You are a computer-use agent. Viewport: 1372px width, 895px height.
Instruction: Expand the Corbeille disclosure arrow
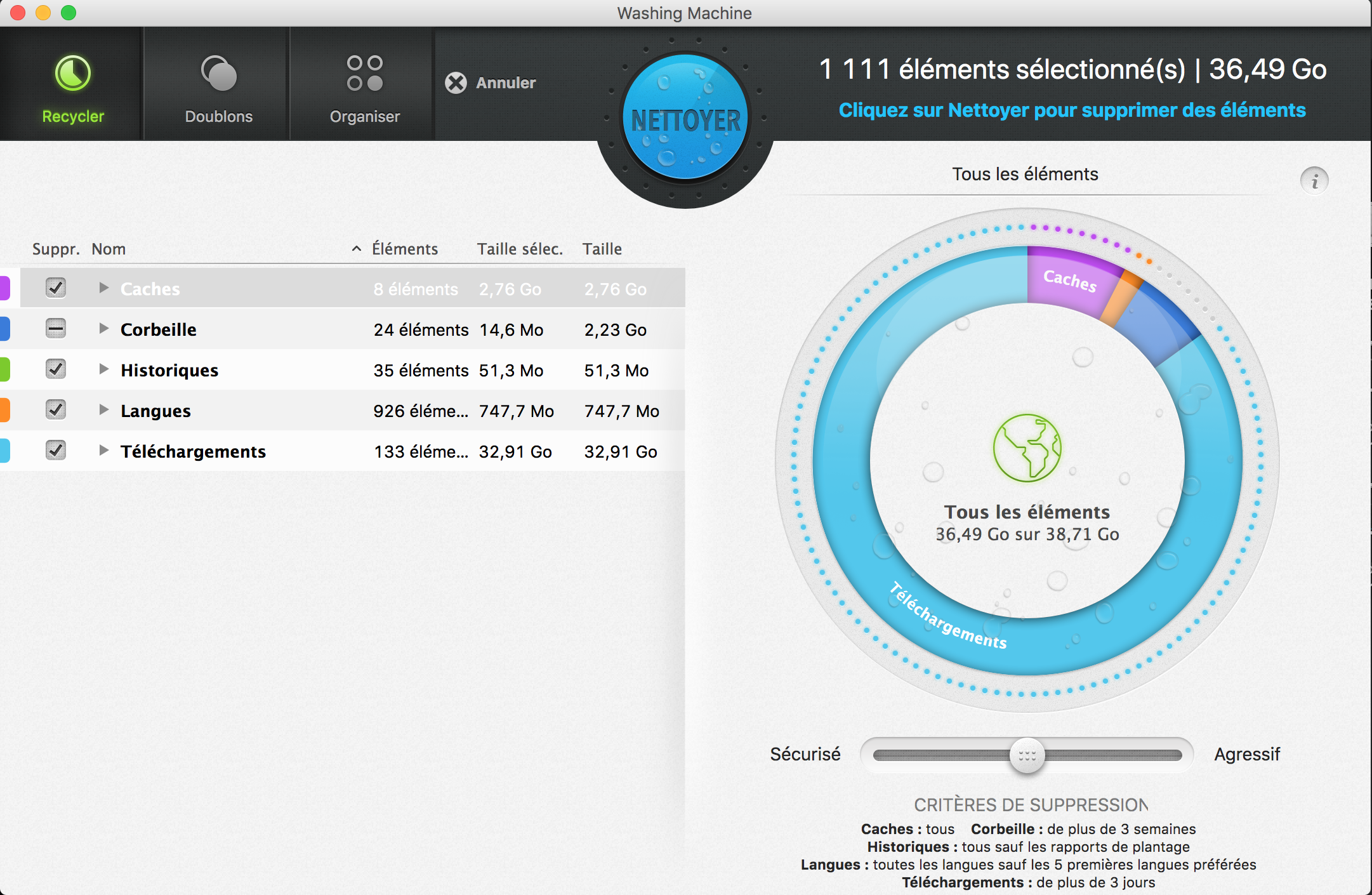pos(103,329)
